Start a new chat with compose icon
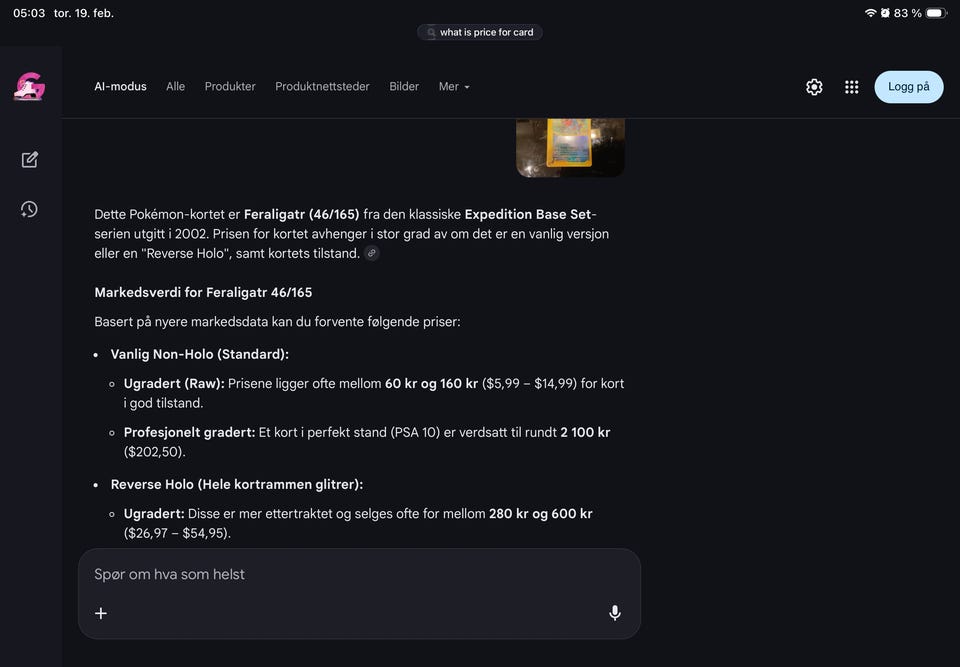 click(x=29, y=160)
